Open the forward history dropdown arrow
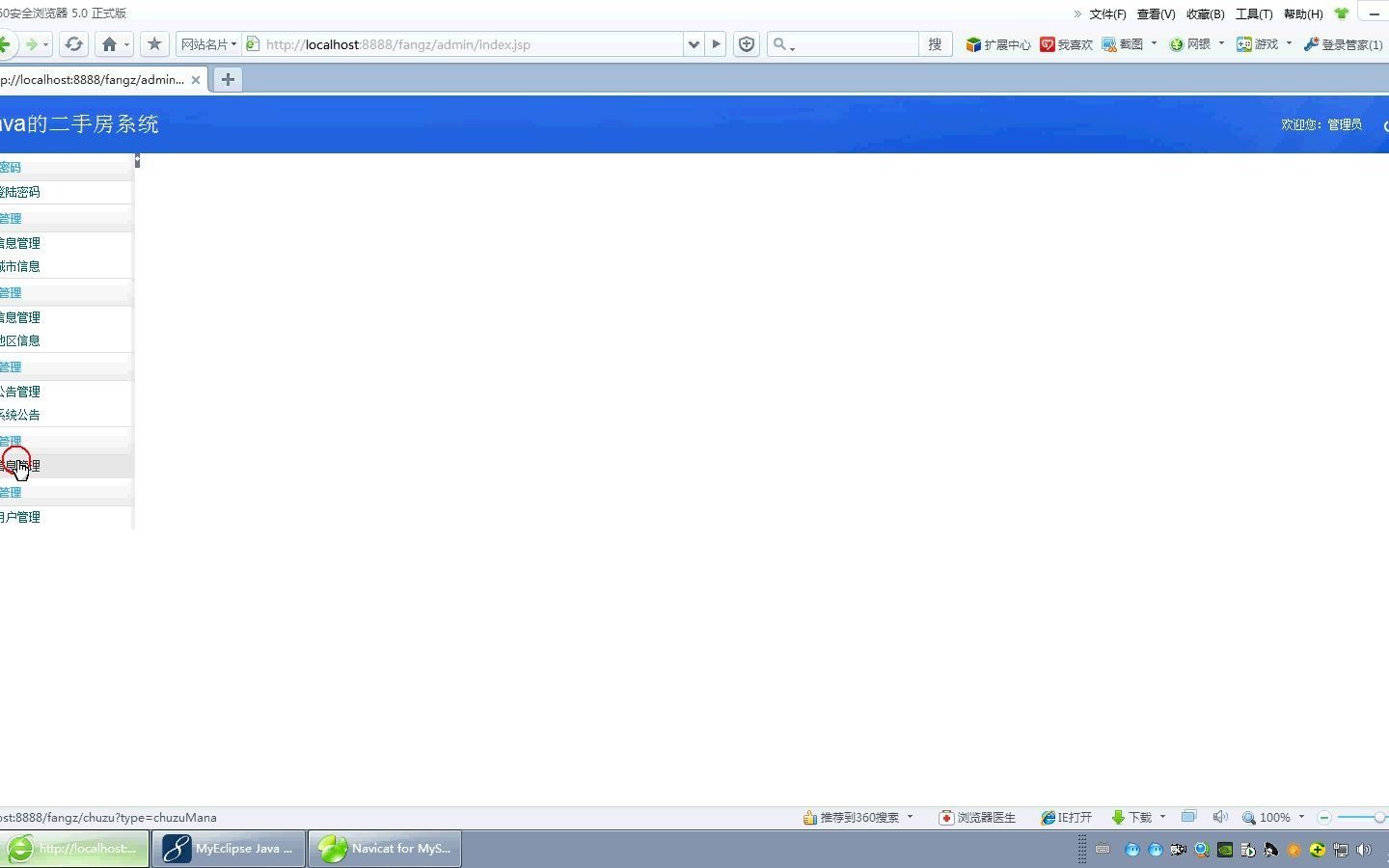1389x868 pixels. pyautogui.click(x=45, y=44)
